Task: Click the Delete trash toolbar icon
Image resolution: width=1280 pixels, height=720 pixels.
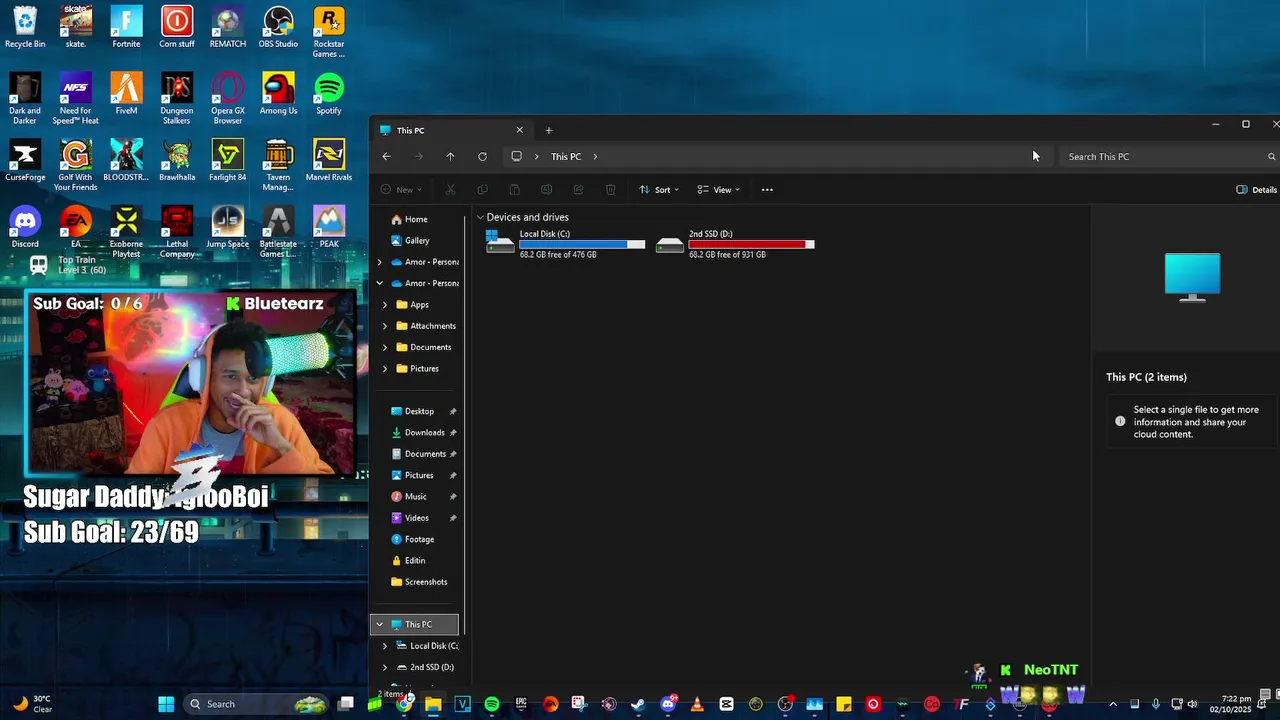Action: point(610,189)
